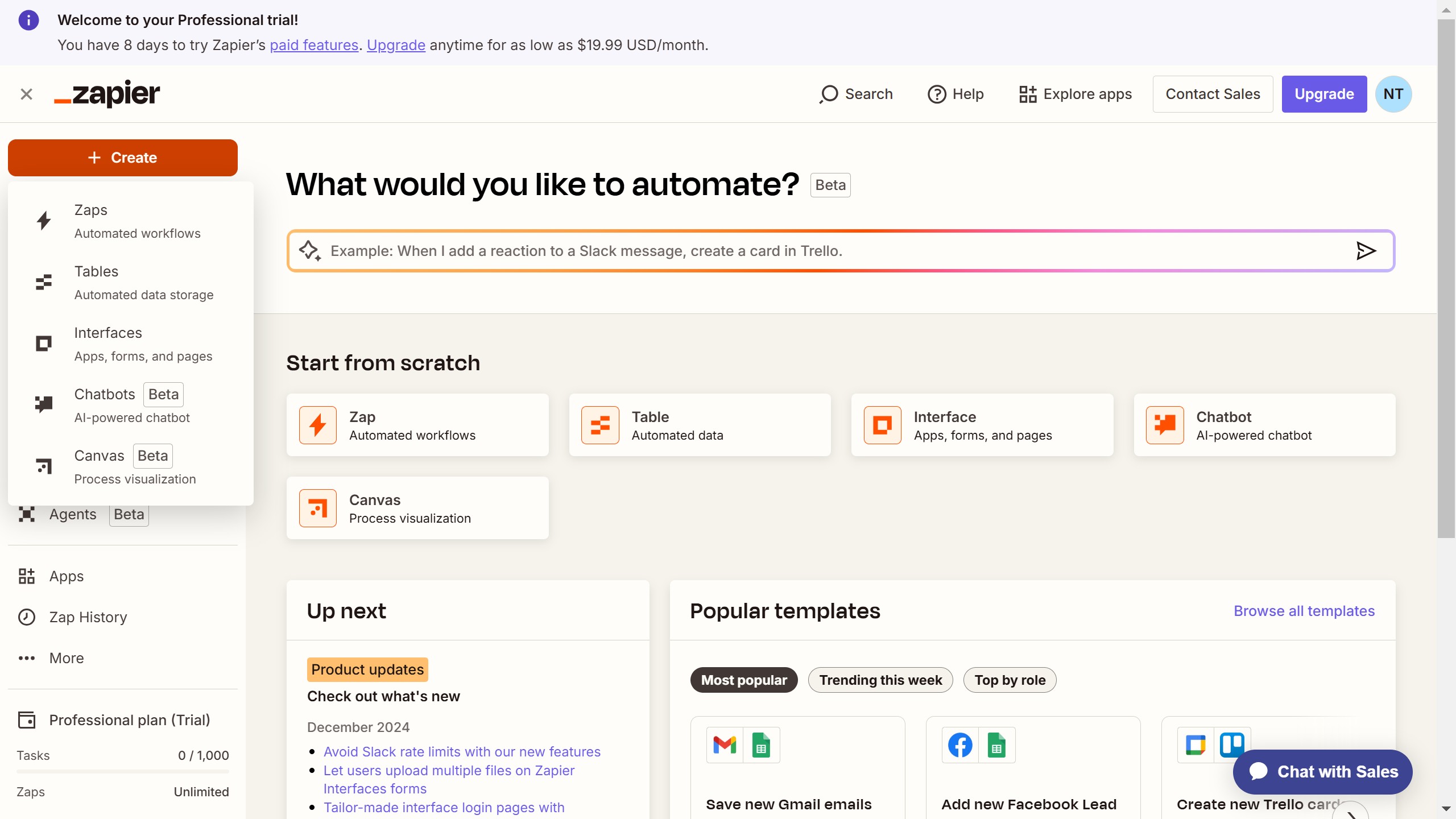Click the Chatbots menu icon
Viewport: 1456px width, 819px height.
[44, 404]
